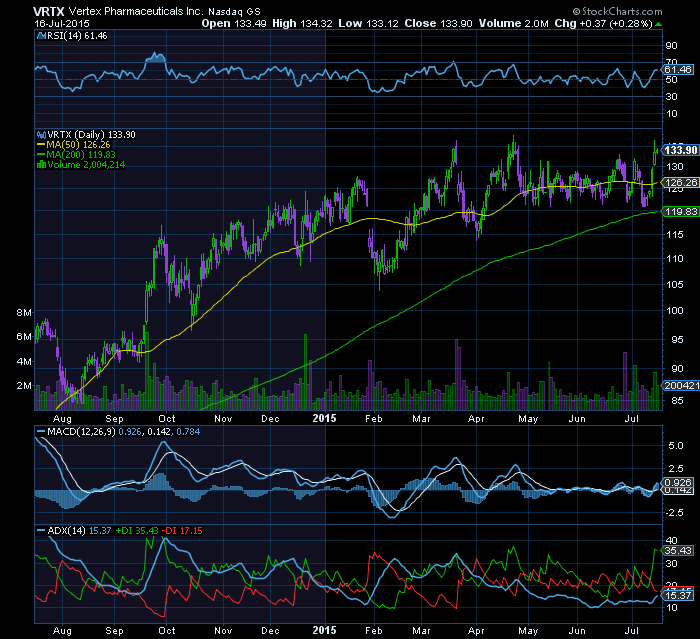This screenshot has width=700, height=639.
Task: Click the Oct label under price chart
Action: coord(167,418)
